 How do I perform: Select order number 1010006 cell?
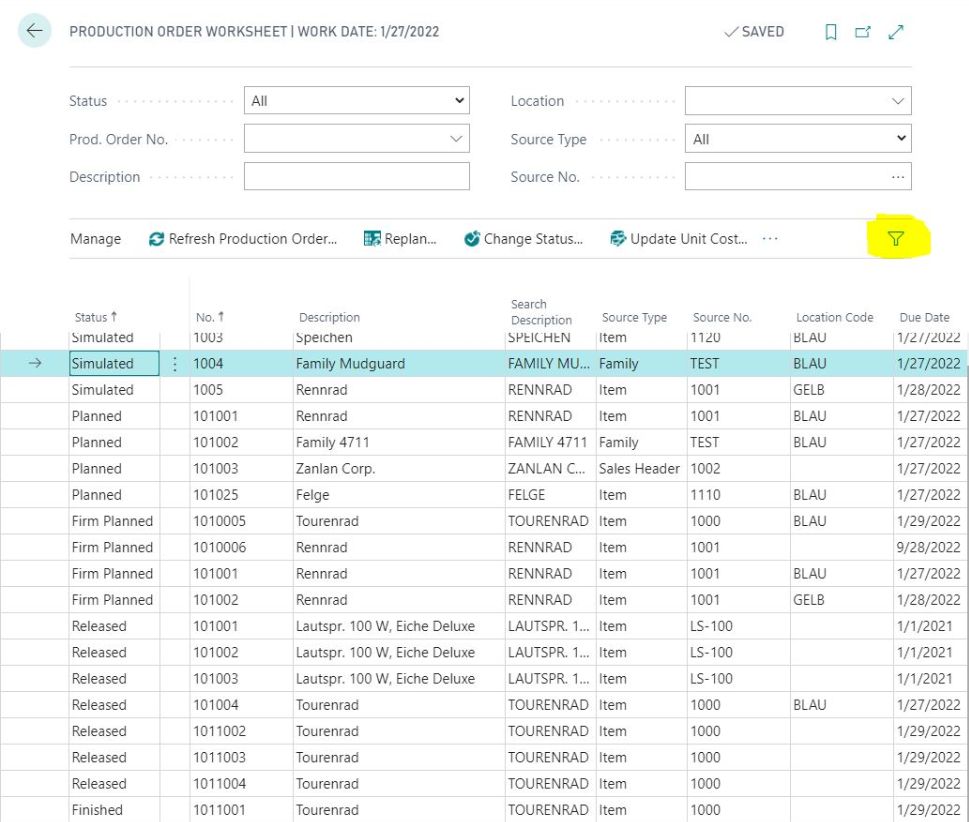pos(241,548)
